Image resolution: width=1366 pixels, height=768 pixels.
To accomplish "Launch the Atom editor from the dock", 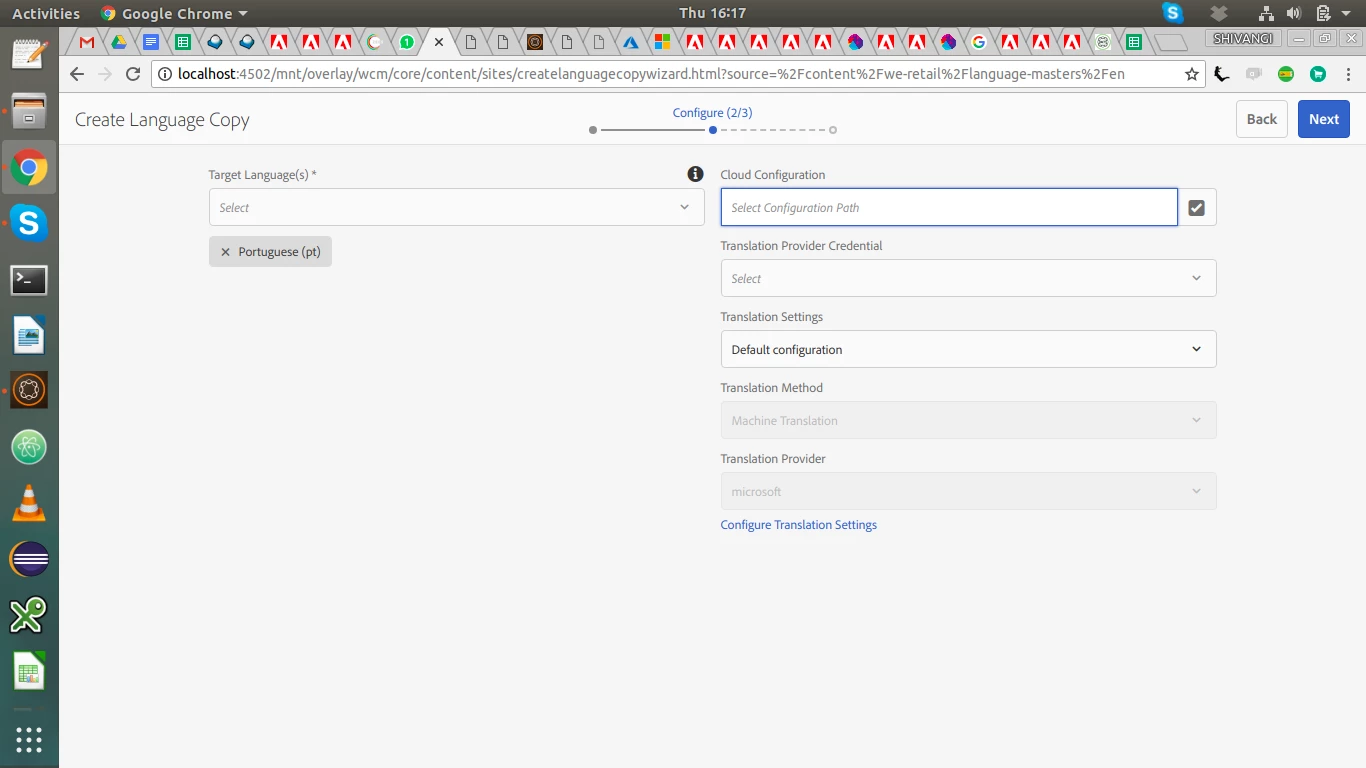I will click(29, 447).
